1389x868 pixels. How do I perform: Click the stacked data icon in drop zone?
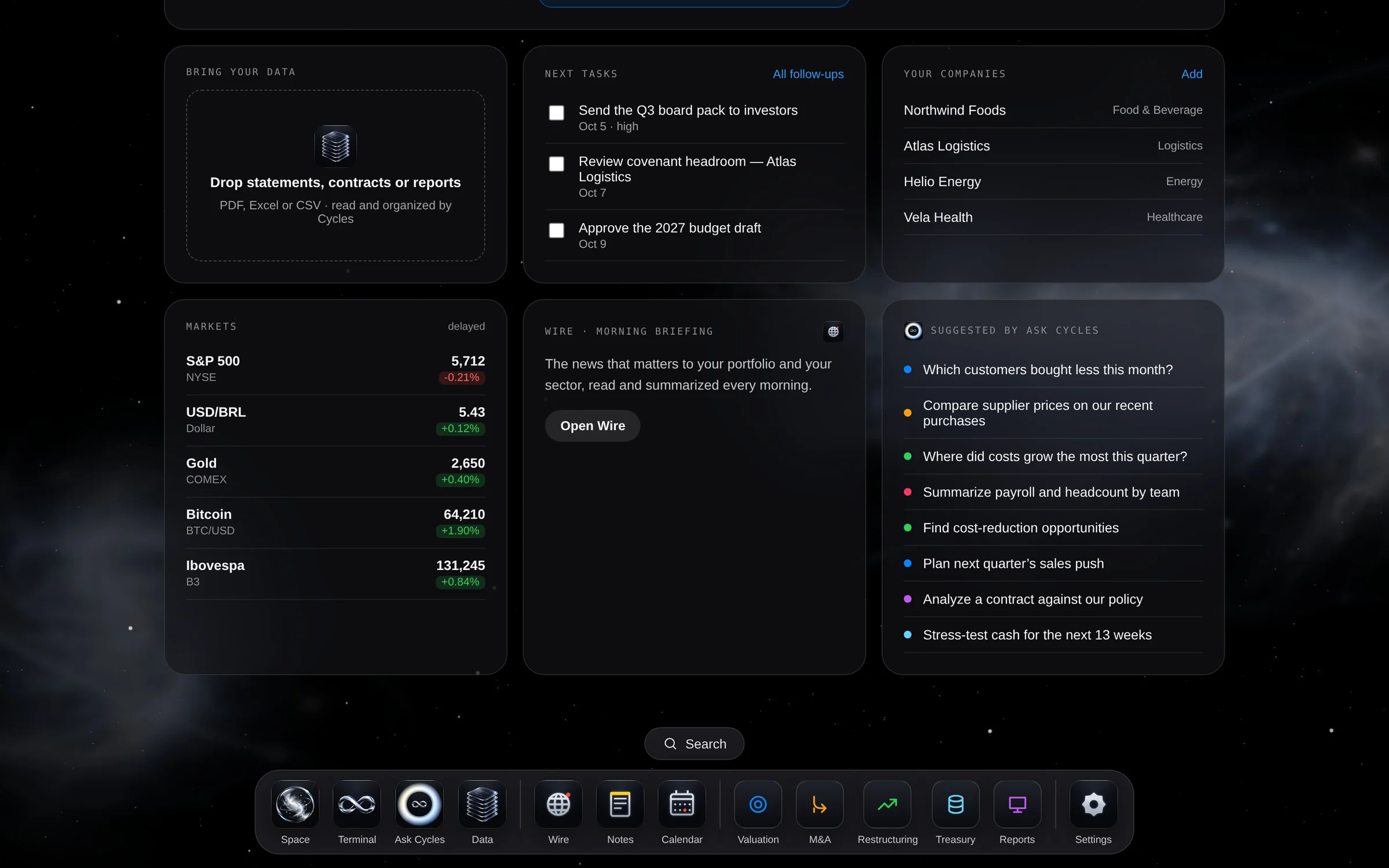[336, 146]
